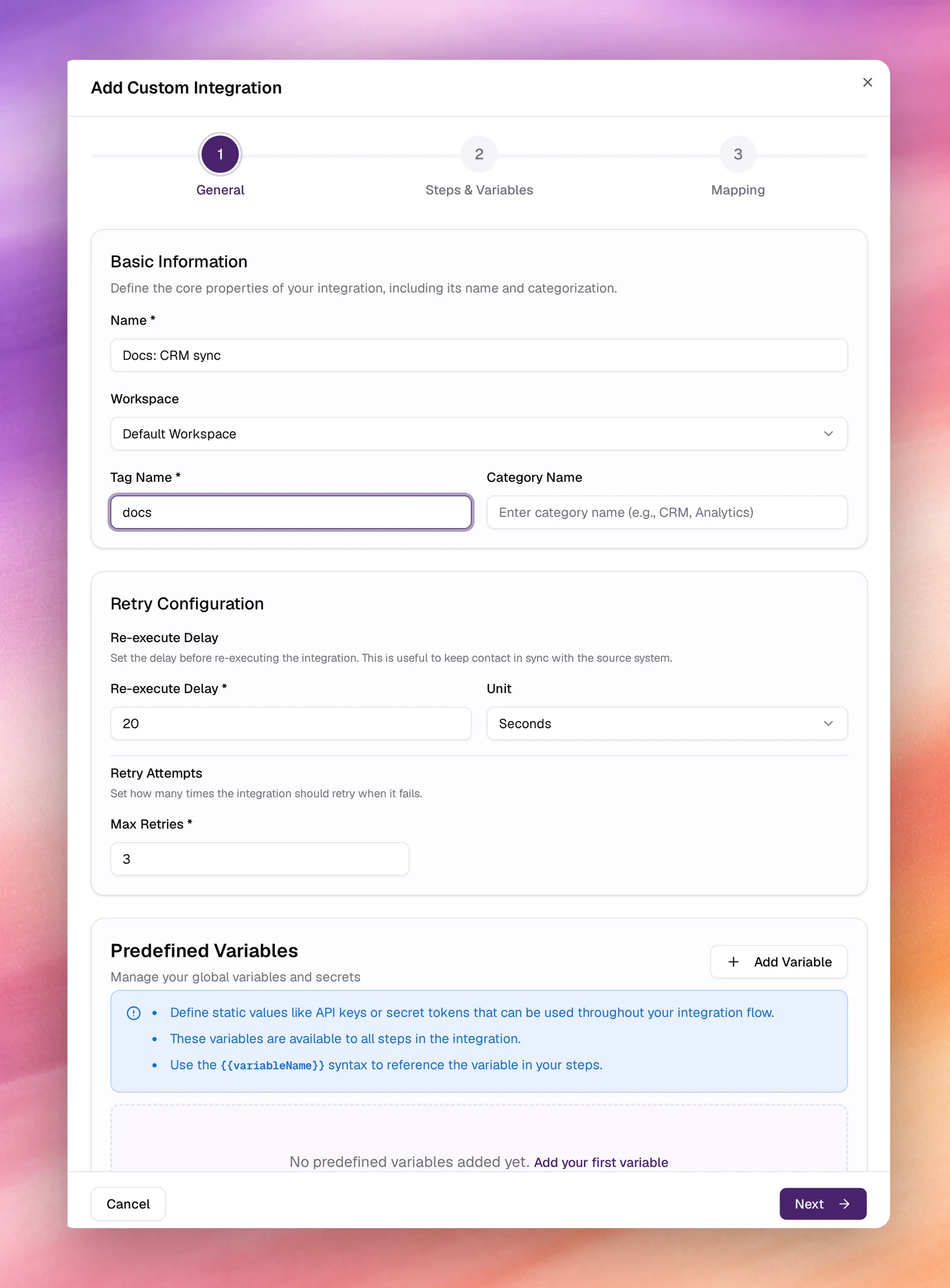Expand the Workspace dropdown chevron

(828, 434)
